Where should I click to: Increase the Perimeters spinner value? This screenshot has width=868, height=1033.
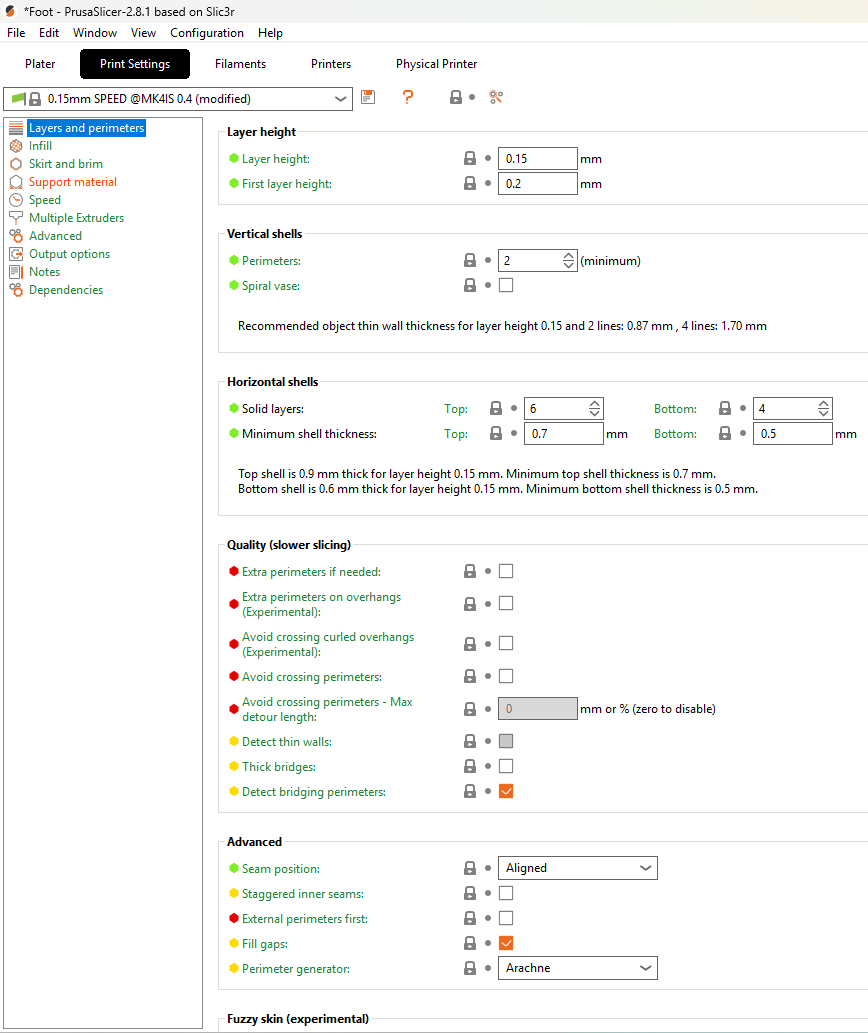[568, 256]
